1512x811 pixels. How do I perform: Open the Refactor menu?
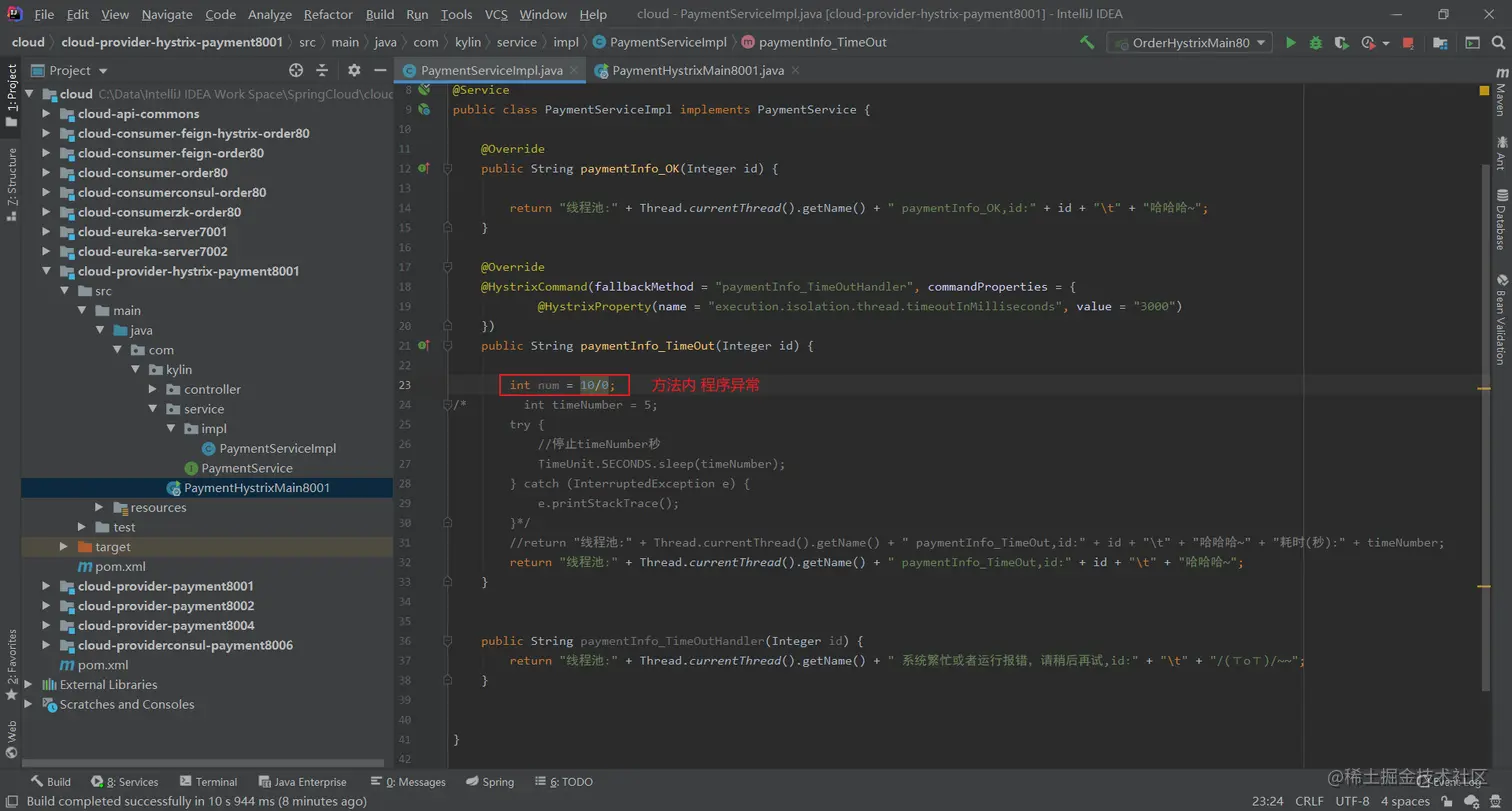point(328,15)
